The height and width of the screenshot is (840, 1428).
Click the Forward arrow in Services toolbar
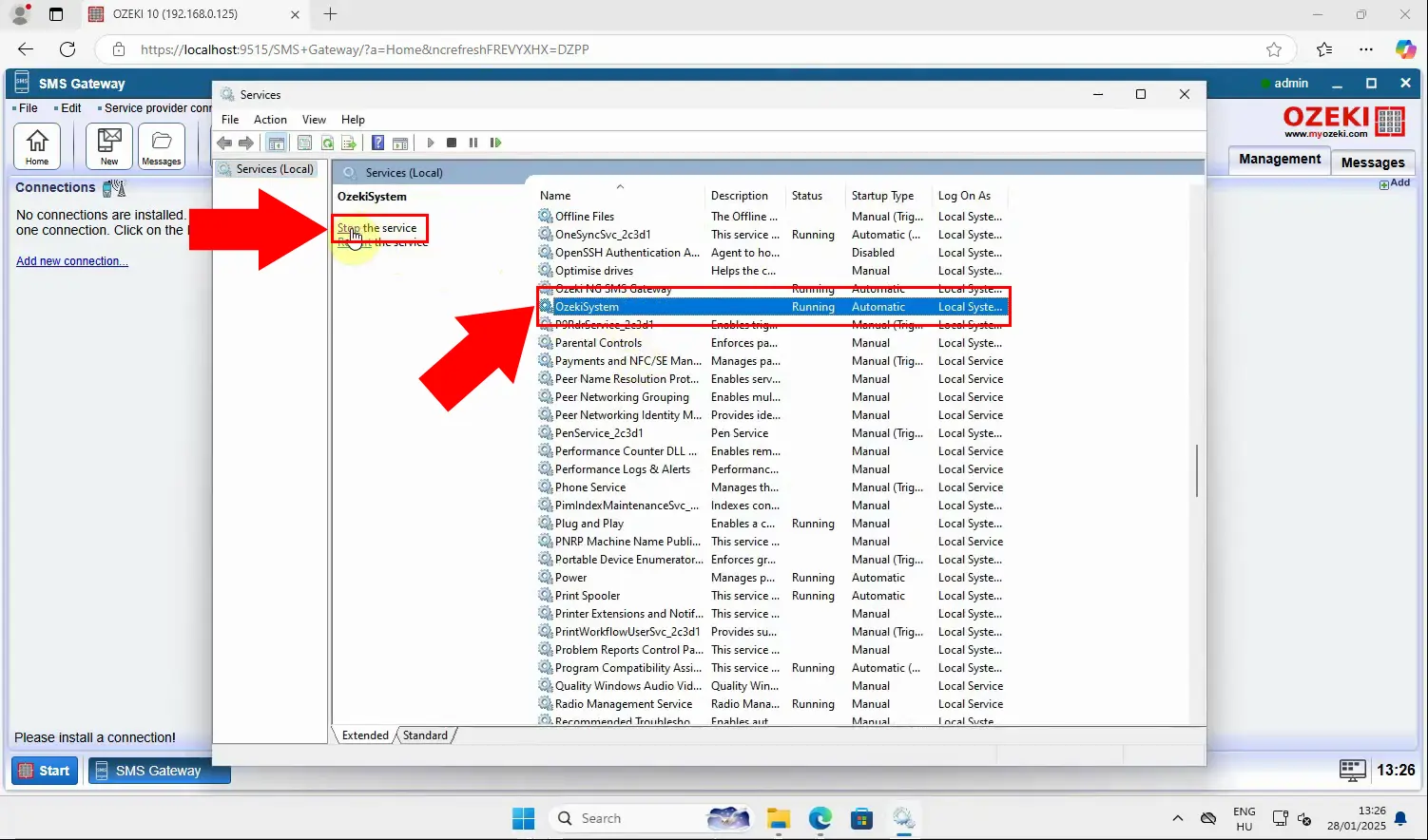pos(246,143)
